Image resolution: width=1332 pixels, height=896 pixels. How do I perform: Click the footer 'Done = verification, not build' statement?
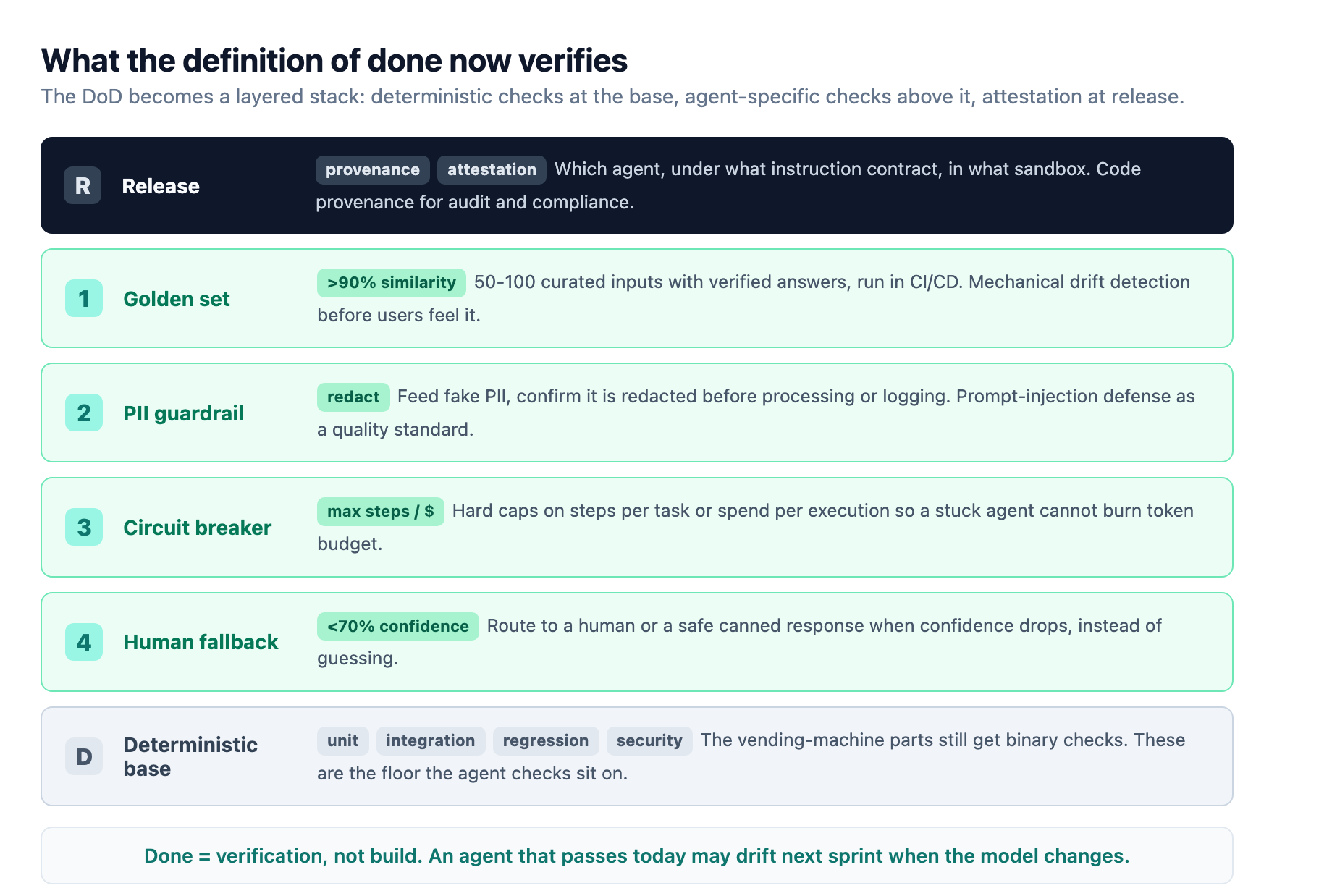pyautogui.click(x=637, y=855)
